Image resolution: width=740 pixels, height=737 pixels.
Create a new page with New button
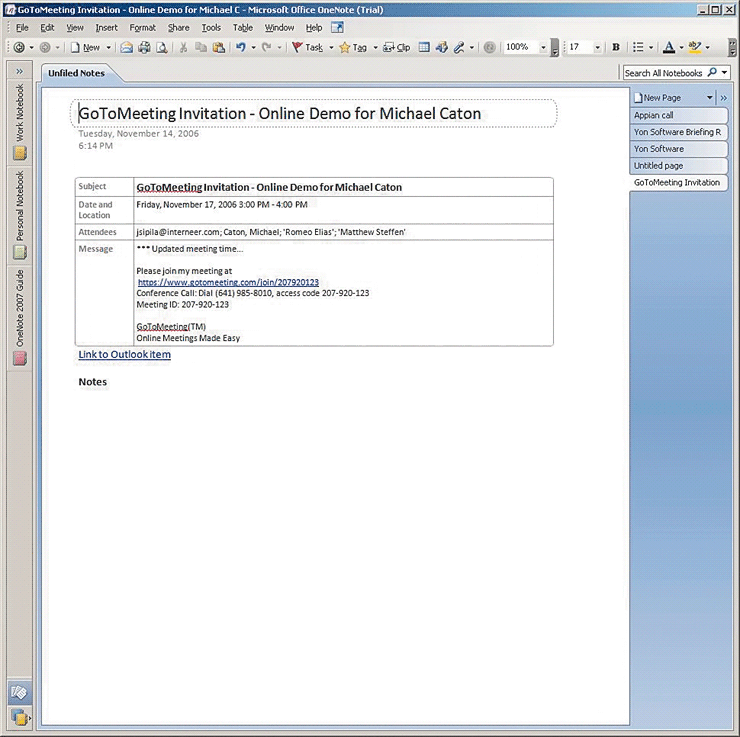[x=86, y=47]
